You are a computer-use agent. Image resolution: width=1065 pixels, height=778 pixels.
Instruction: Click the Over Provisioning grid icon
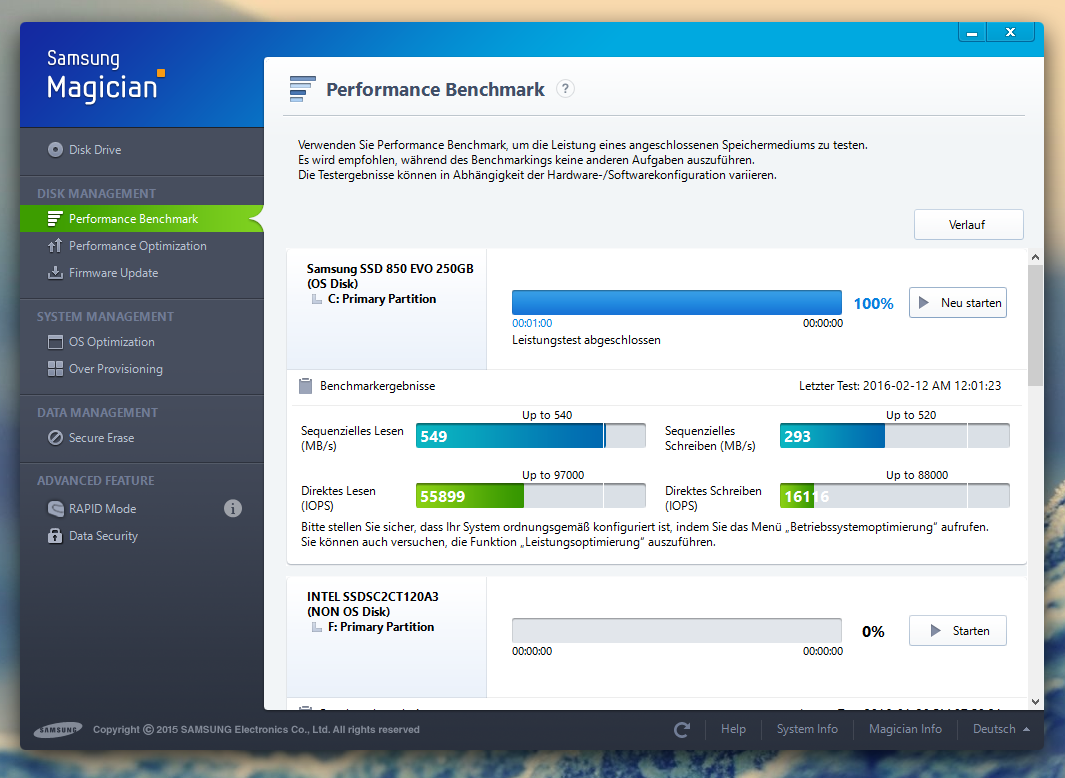pos(55,369)
